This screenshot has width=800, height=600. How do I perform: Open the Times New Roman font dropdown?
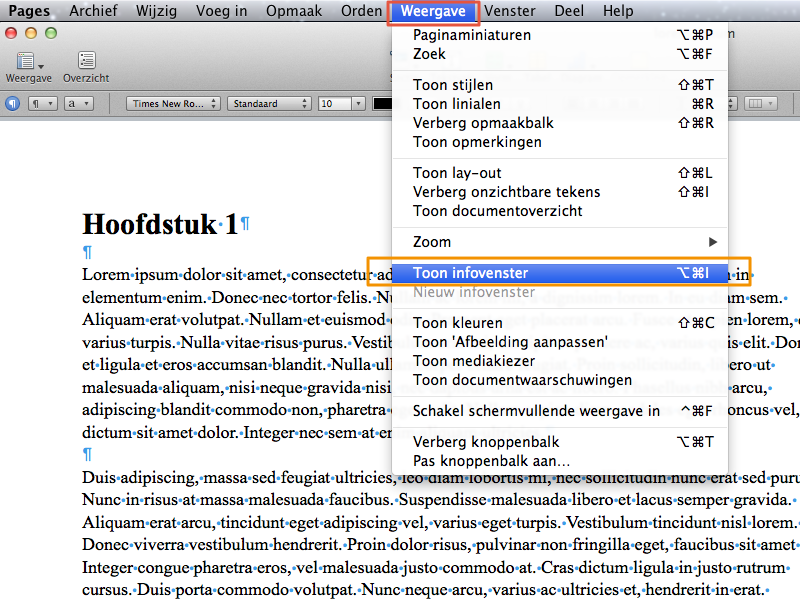pyautogui.click(x=173, y=104)
